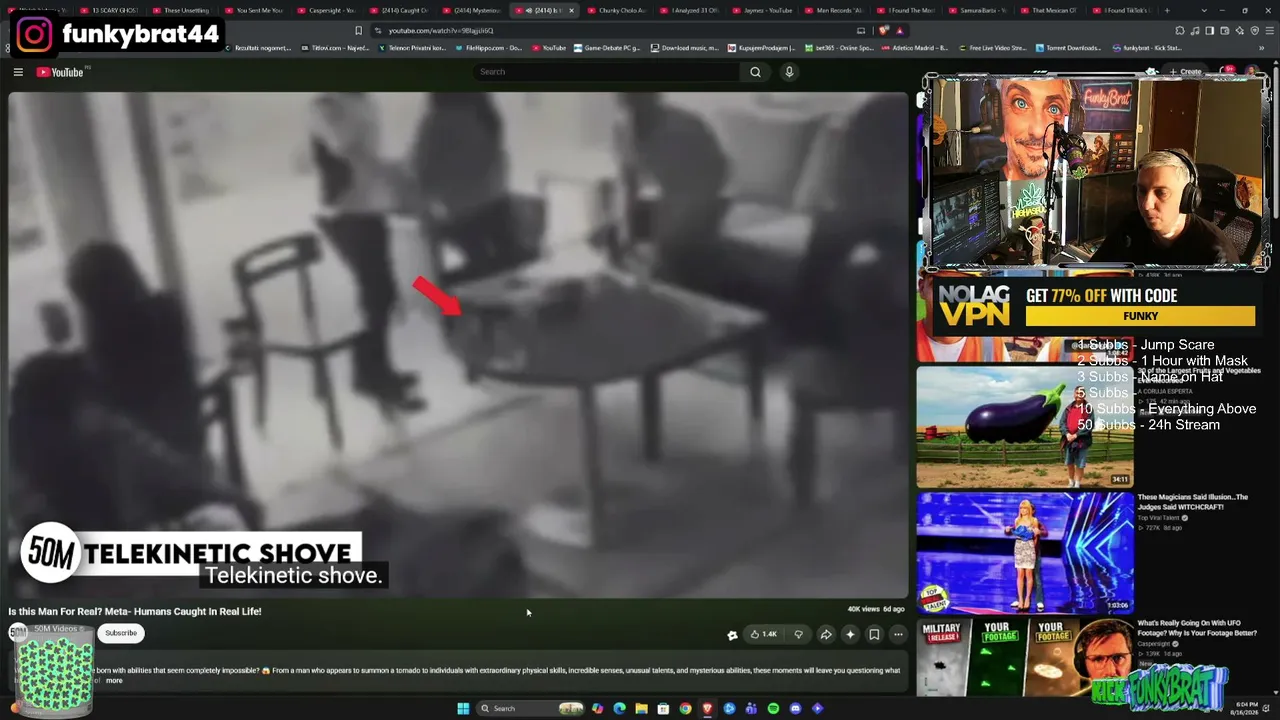
Task: Open Brave extensions puzzle icon
Action: click(x=1180, y=31)
